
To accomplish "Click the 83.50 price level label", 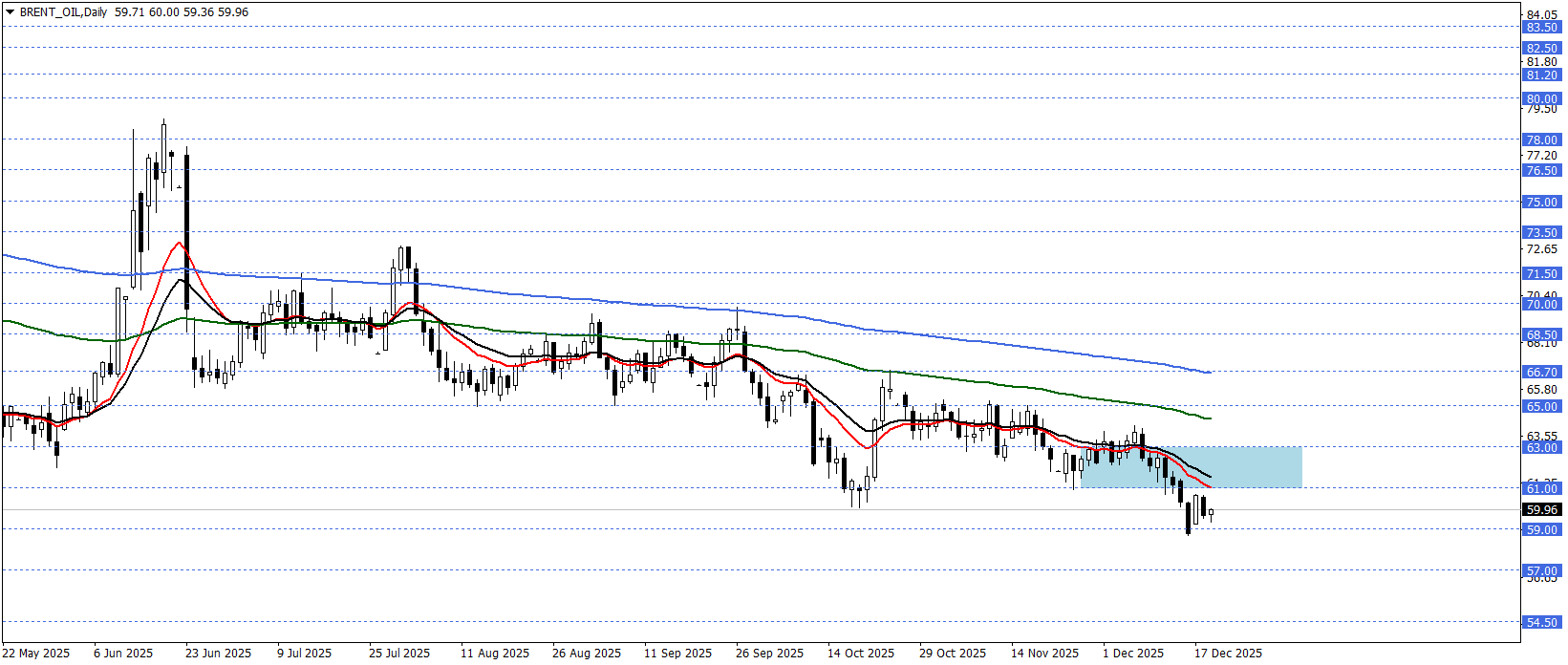I will click(1541, 28).
